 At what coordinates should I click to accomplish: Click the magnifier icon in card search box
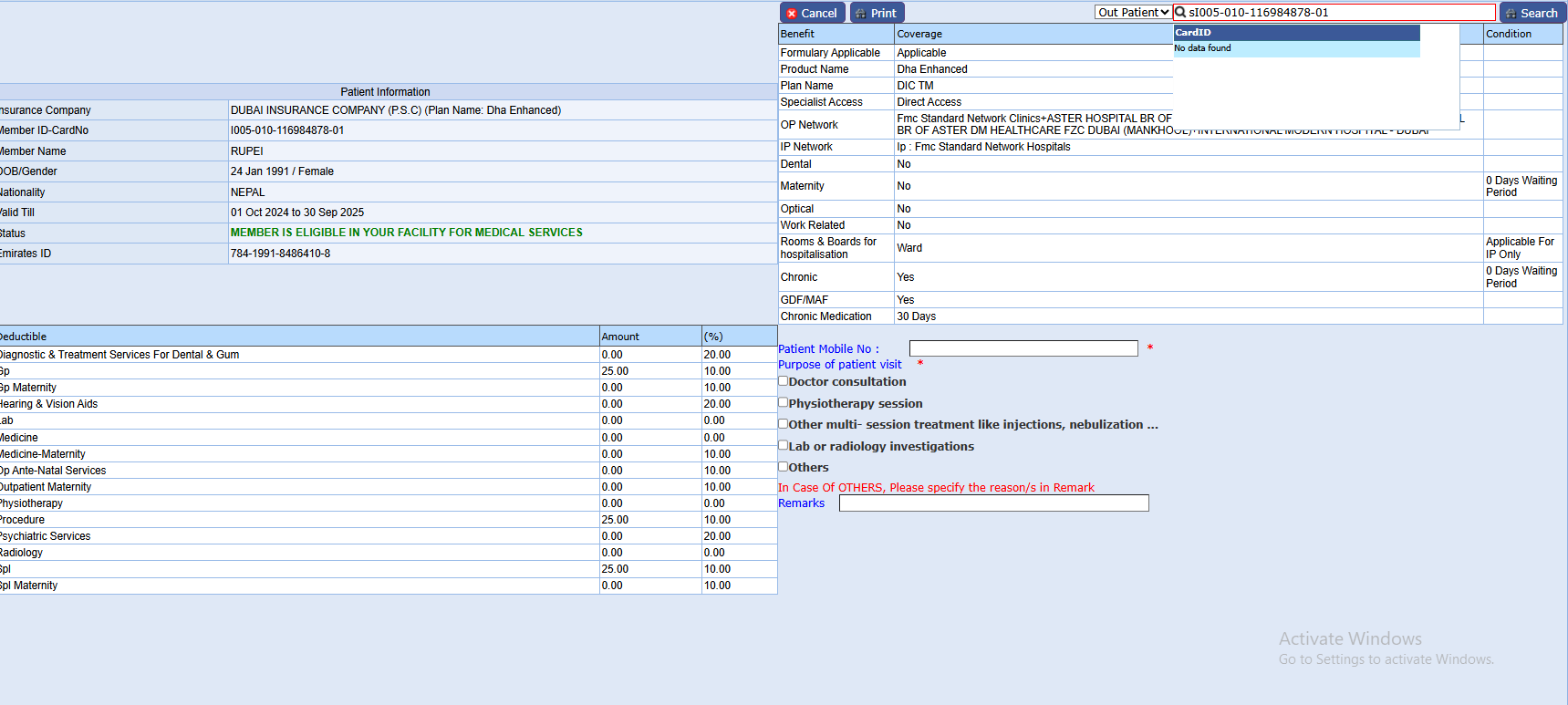(1180, 13)
